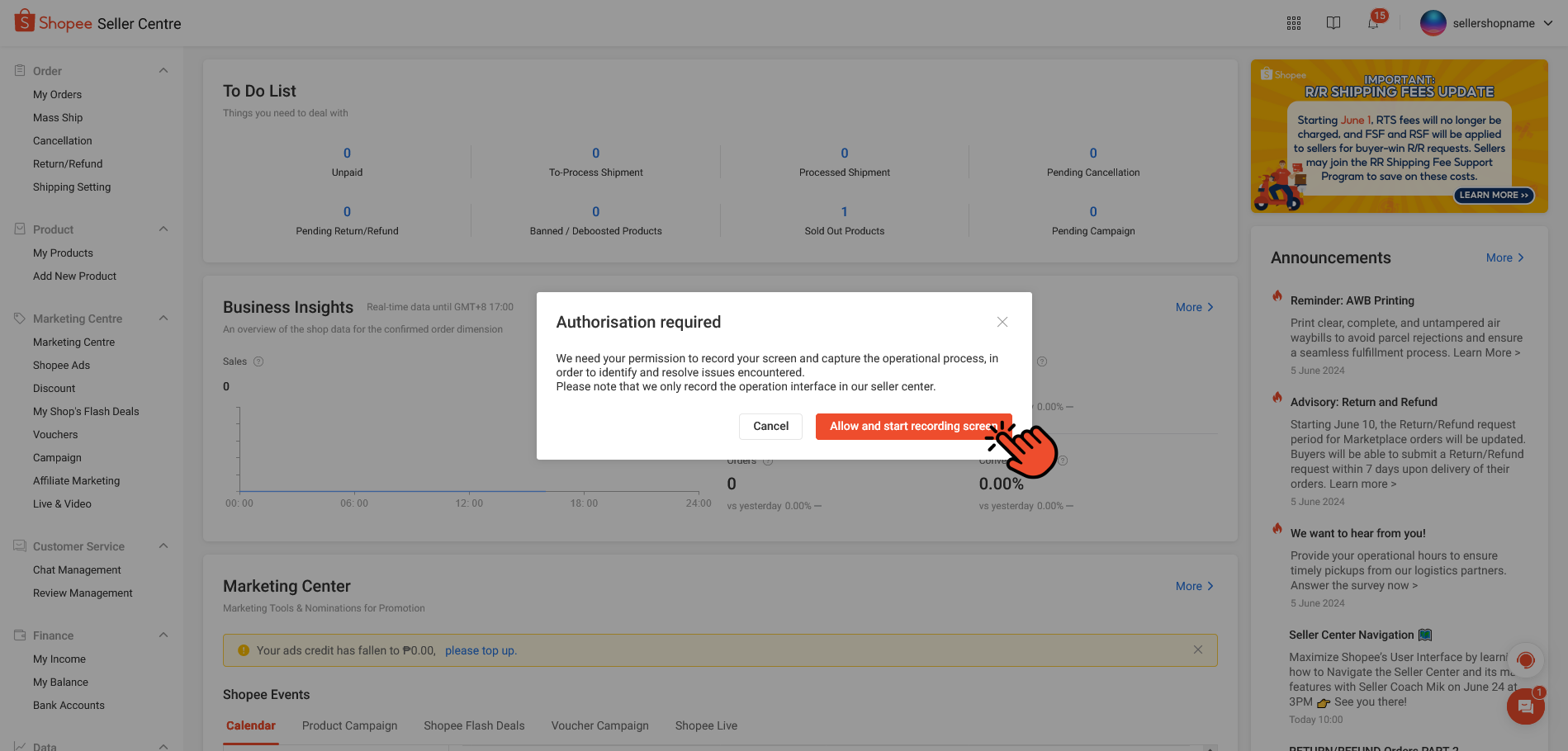Close the Authorisation required dialog

click(x=1002, y=322)
